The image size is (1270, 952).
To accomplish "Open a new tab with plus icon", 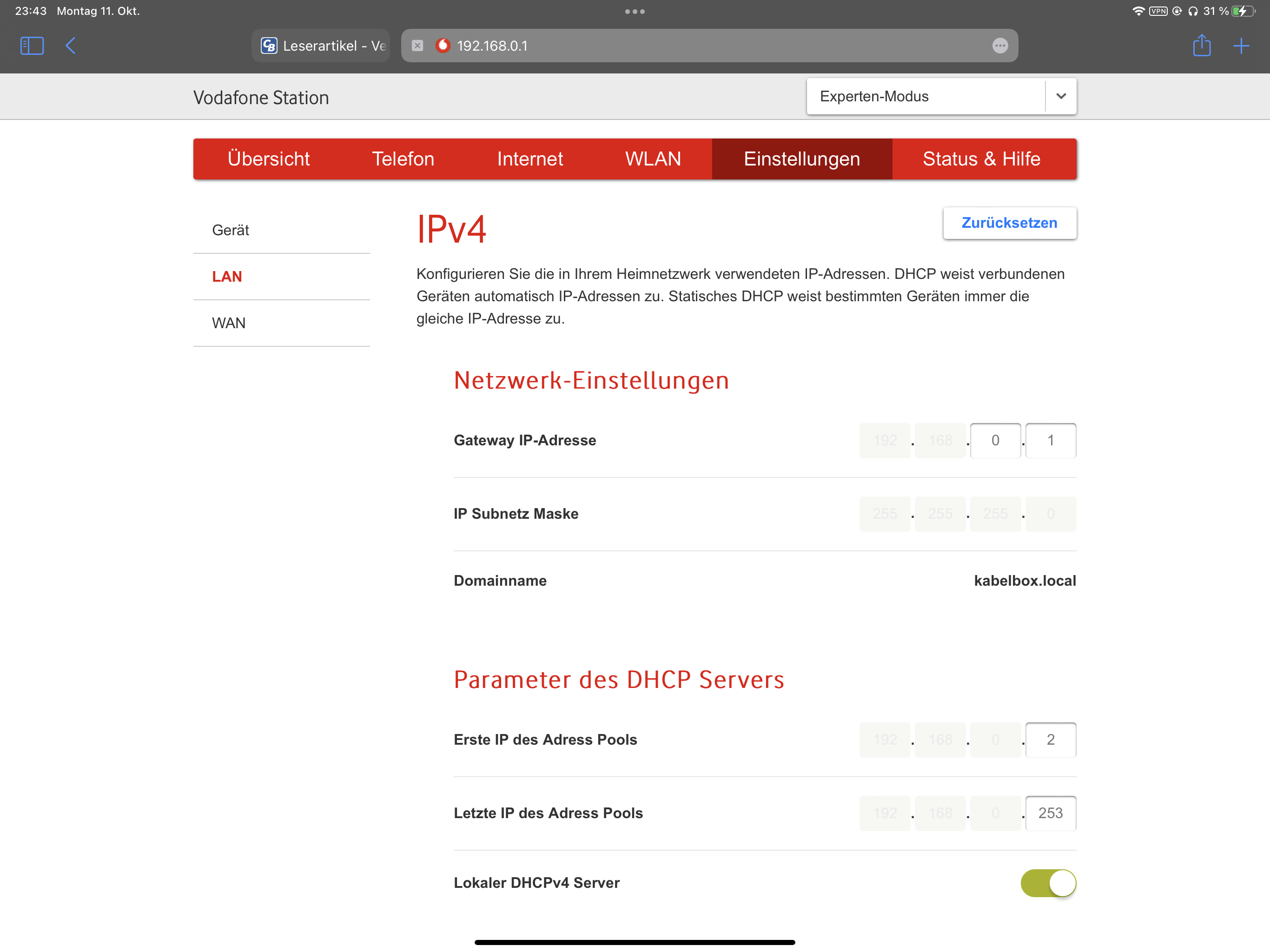I will (x=1241, y=46).
